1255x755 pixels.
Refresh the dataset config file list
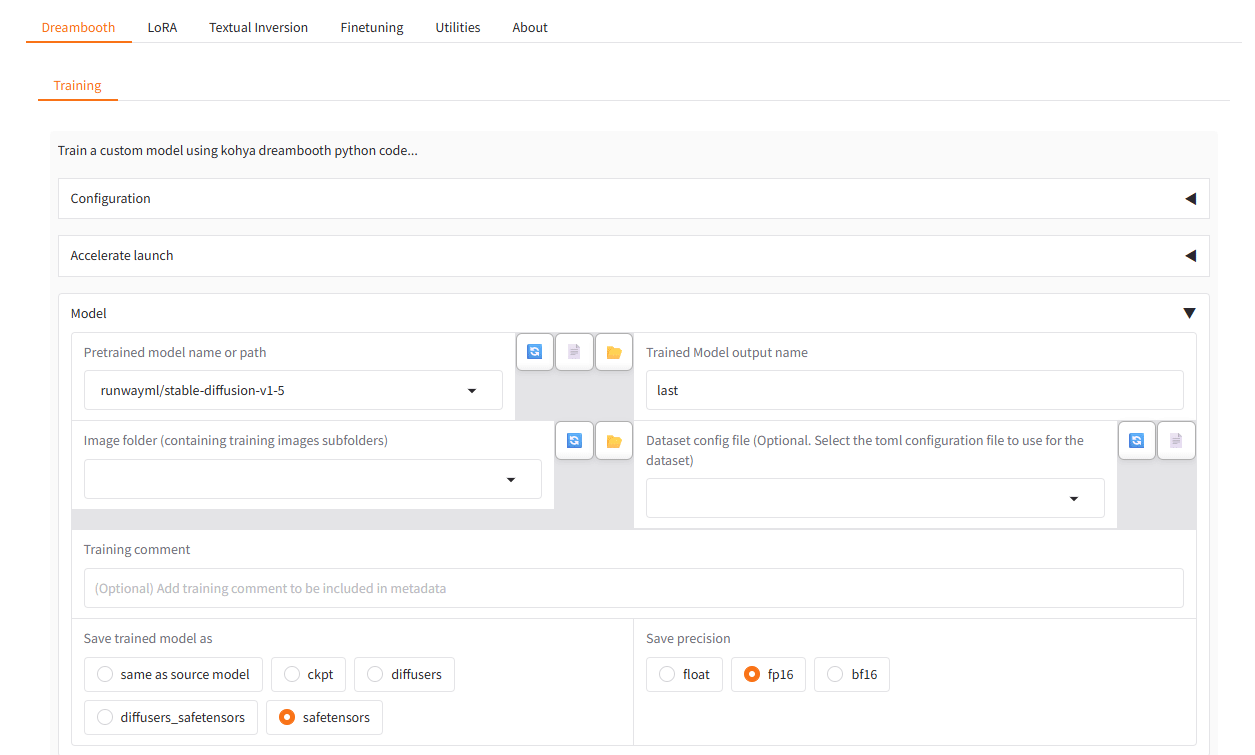[1137, 440]
